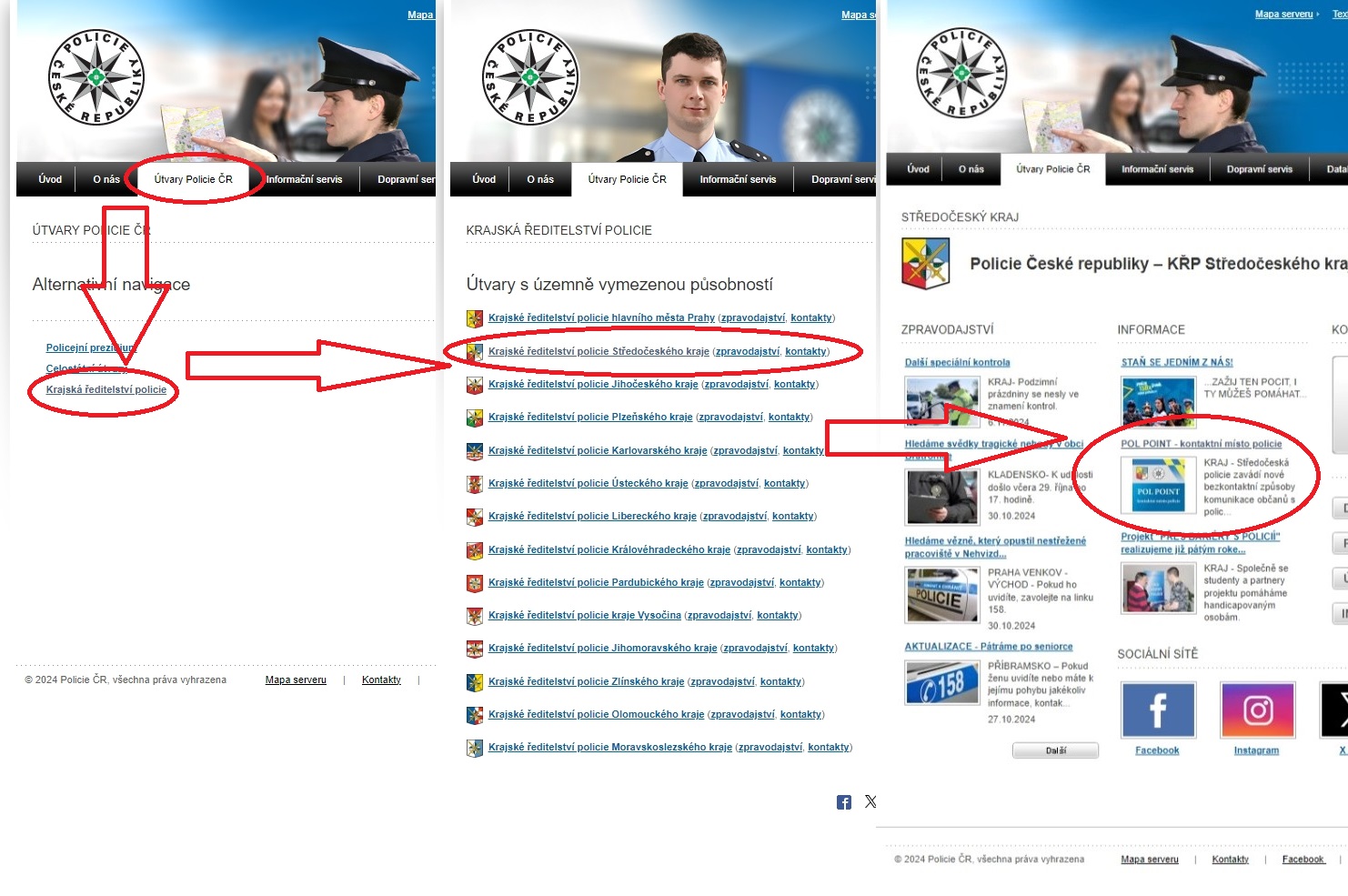Open kontakty link for Plzeňský kraj

point(789,417)
